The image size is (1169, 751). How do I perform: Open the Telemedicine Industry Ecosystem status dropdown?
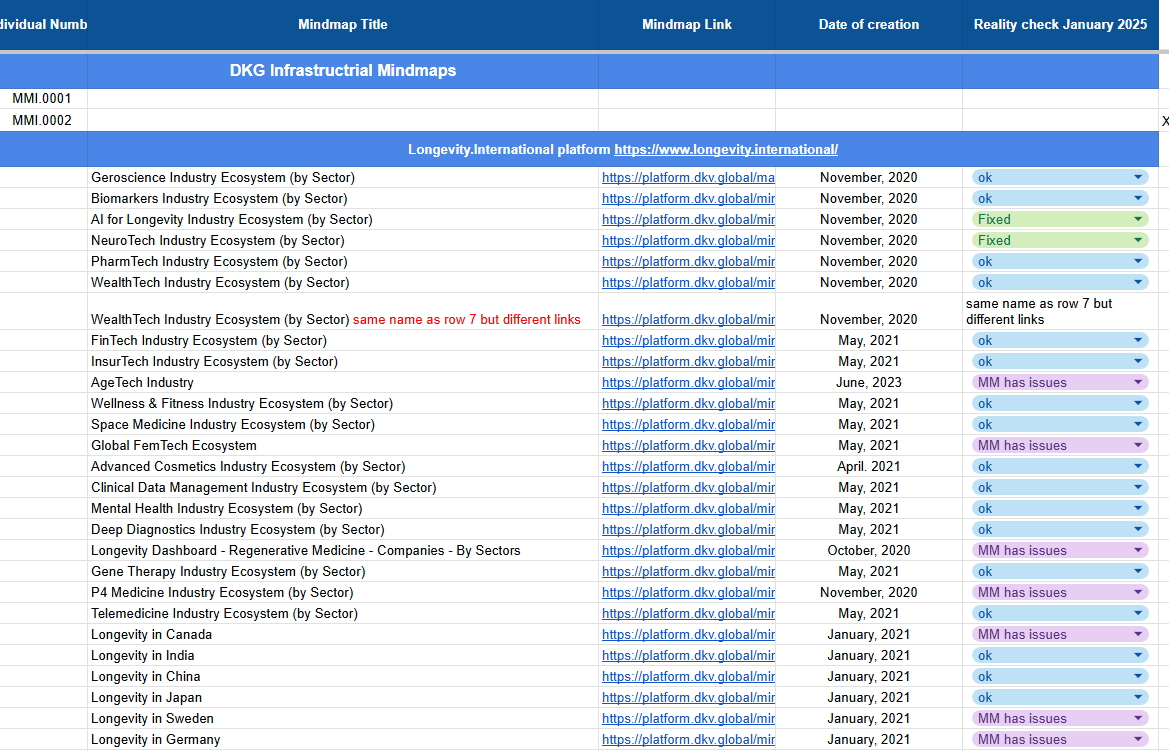[x=1138, y=614]
